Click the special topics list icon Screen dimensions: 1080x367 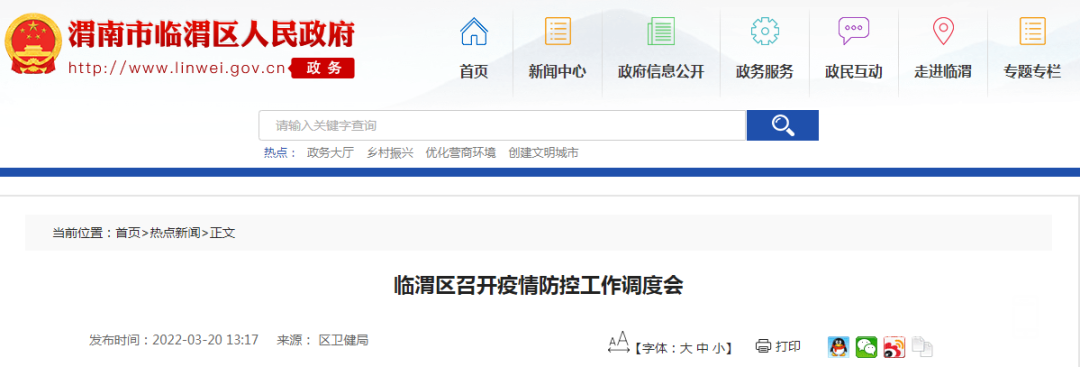pyautogui.click(x=1032, y=31)
